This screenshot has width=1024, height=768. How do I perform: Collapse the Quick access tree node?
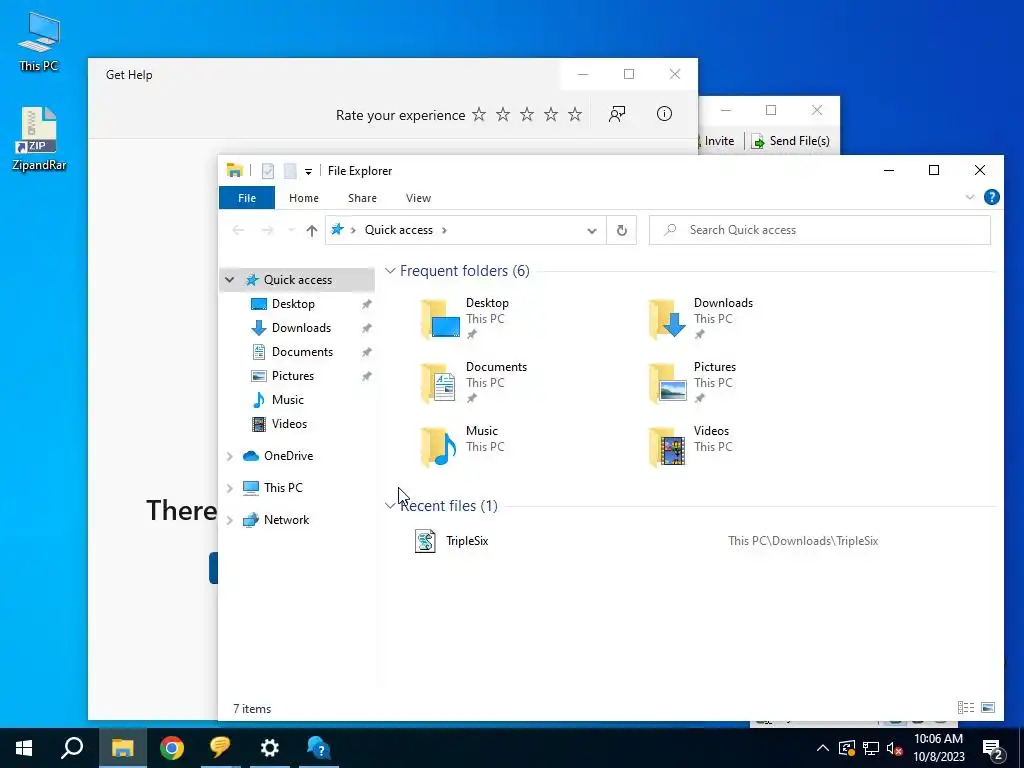230,280
